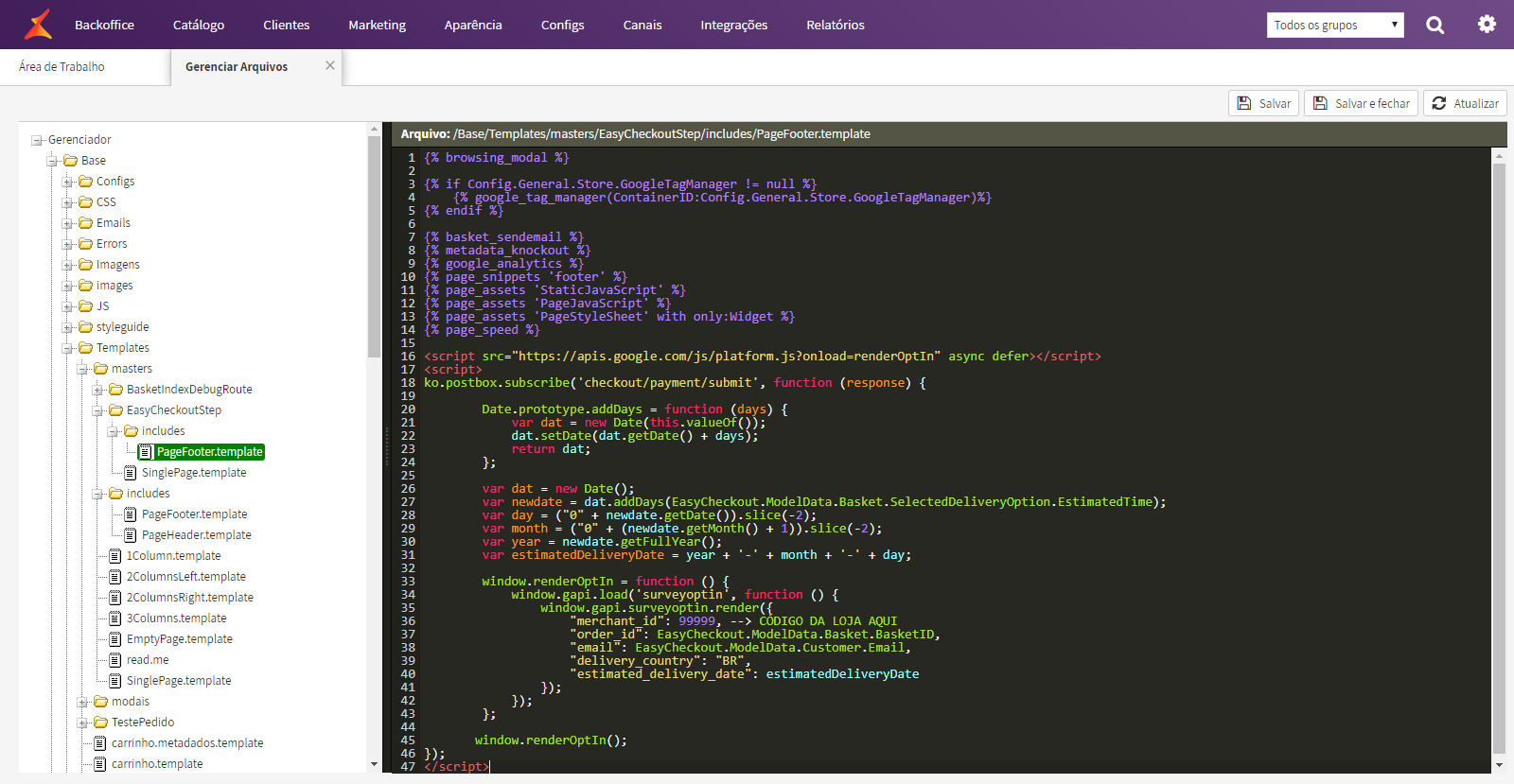Open the Aparência menu
This screenshot has height=784, width=1514.
pos(473,25)
